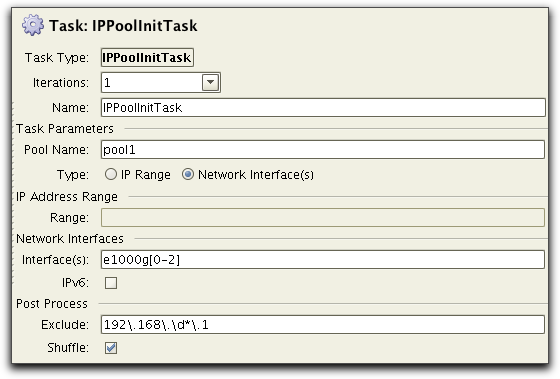Click the Network Interfaces section header
Image resolution: width=560 pixels, height=379 pixels.
coord(70,239)
